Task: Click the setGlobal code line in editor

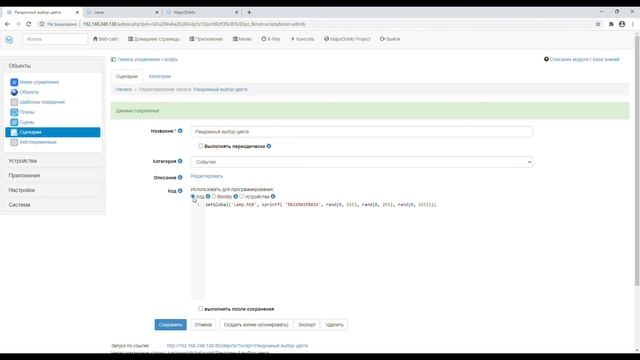Action: pyautogui.click(x=321, y=204)
